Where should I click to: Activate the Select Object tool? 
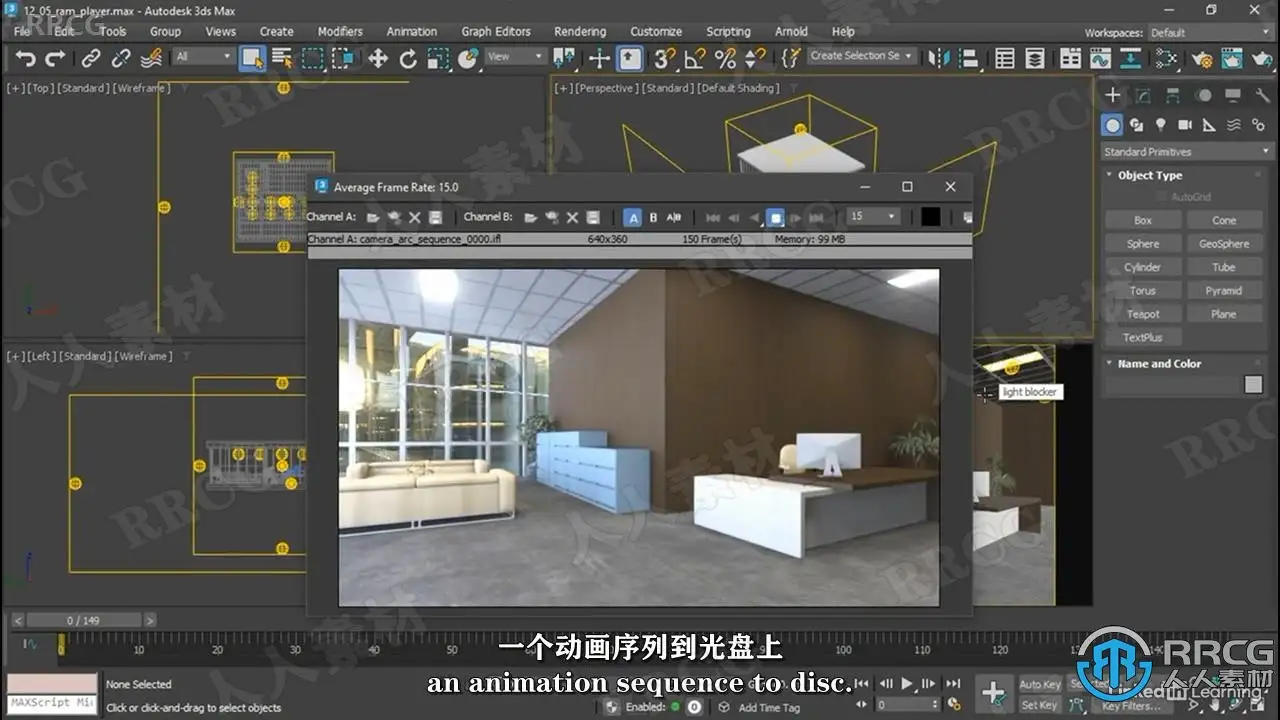tap(252, 58)
